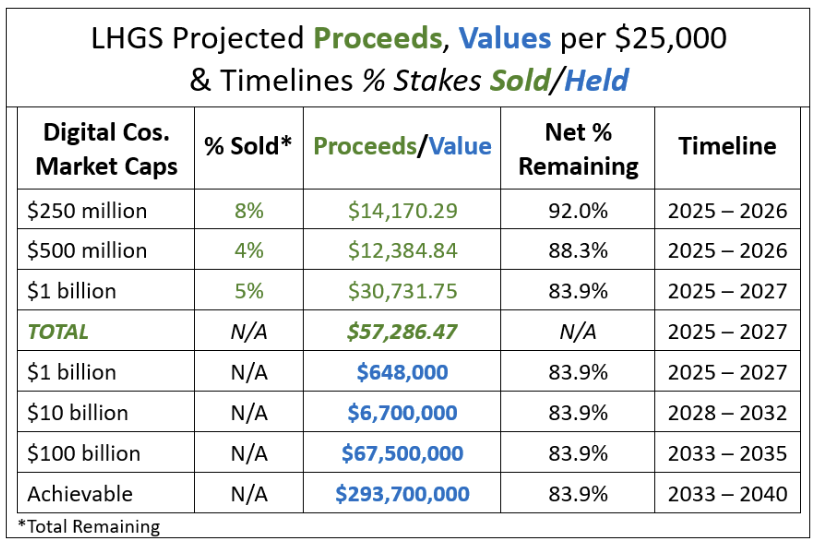Screen dimensions: 817x545
Task: Select the $293,700,000 value cell
Action: pos(402,493)
